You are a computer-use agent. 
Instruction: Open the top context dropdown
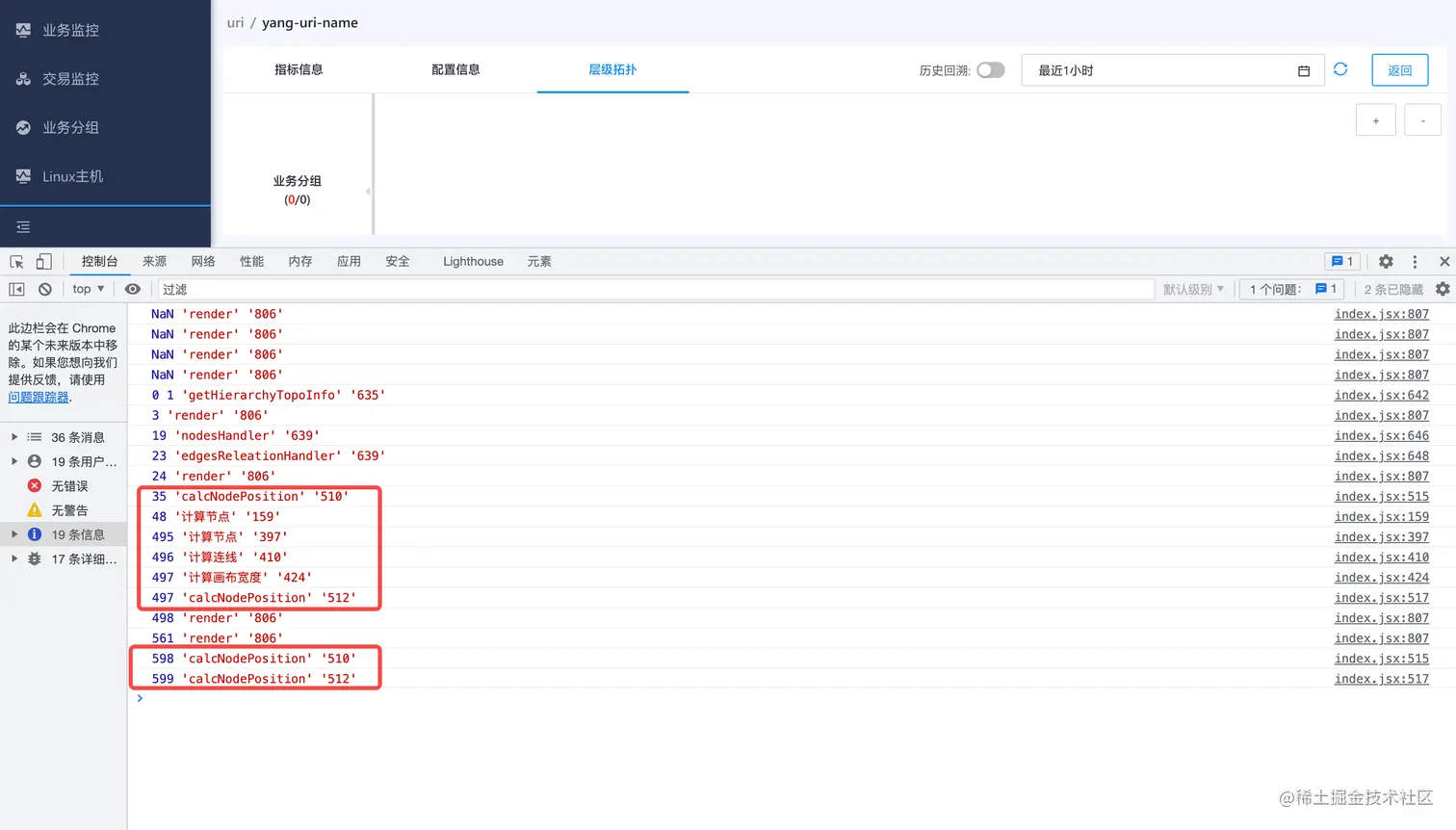pos(88,289)
